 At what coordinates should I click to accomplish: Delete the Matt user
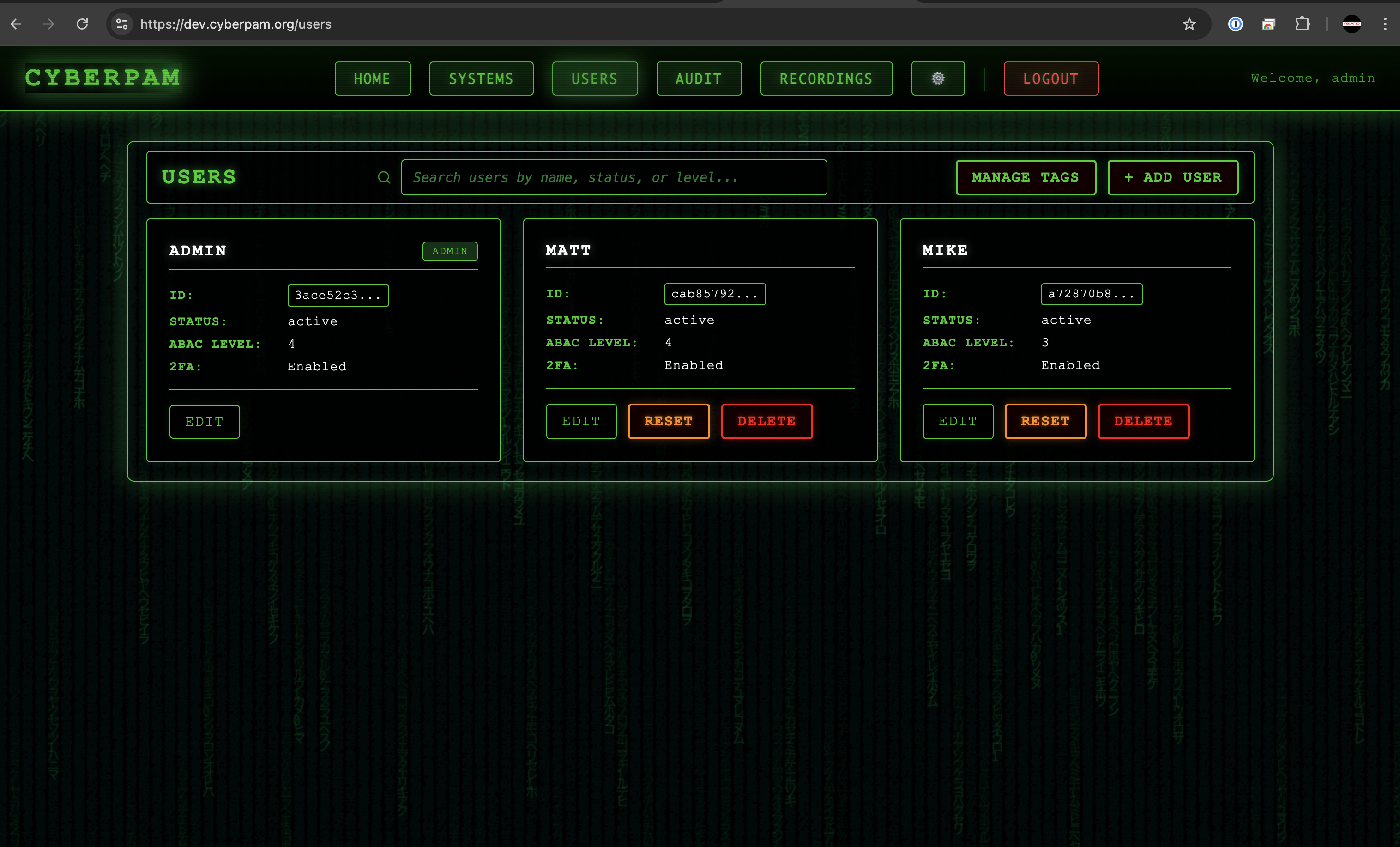point(766,421)
